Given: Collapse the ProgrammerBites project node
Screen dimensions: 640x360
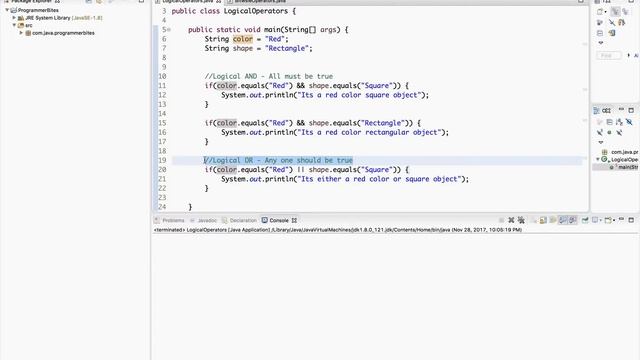Looking at the screenshot, I should [7, 10].
